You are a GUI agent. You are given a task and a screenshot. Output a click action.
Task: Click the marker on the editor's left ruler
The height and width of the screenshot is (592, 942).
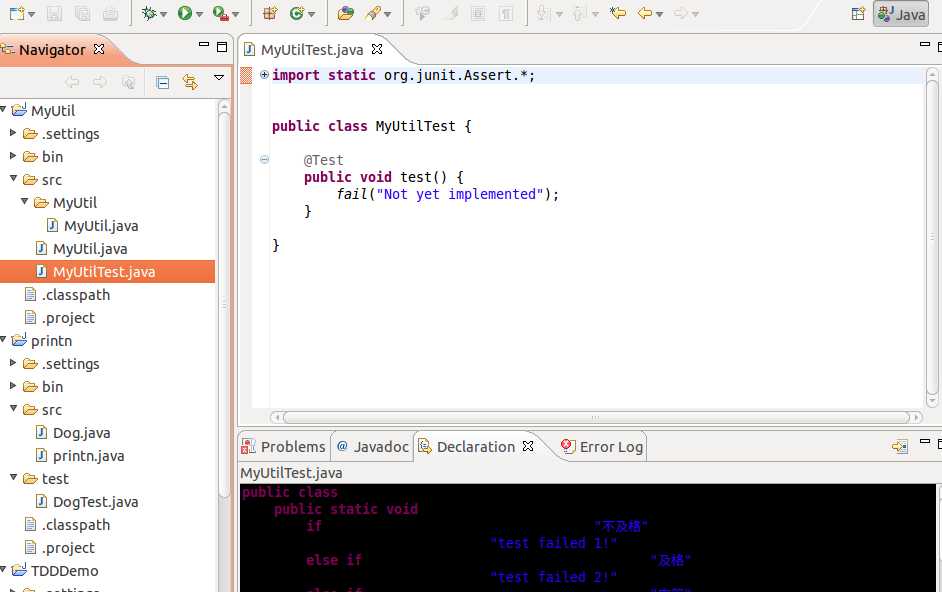(x=246, y=76)
